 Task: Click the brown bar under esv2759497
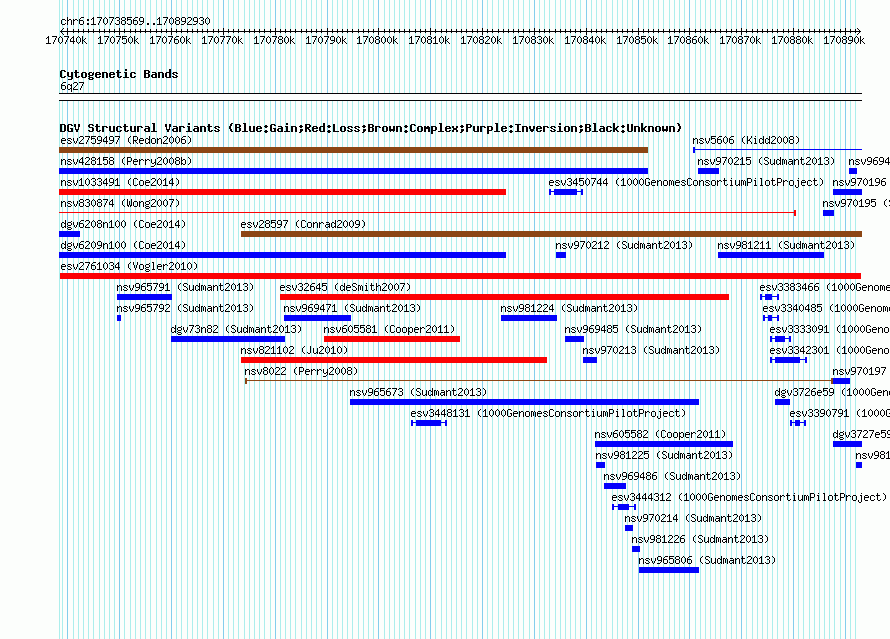coord(354,150)
